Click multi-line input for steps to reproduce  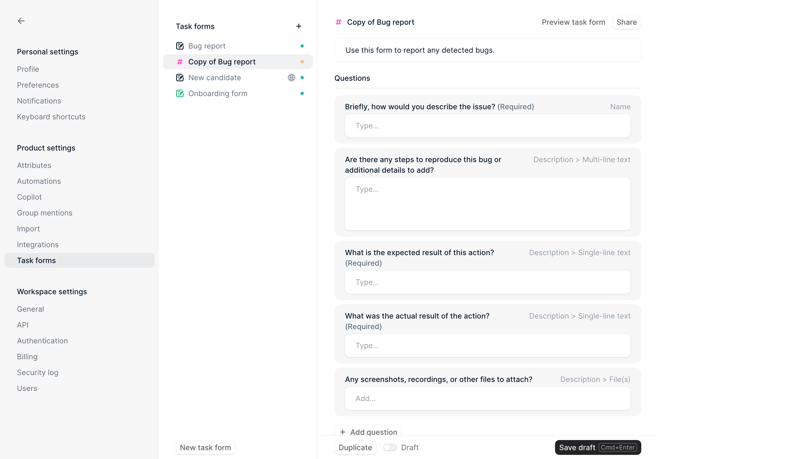[488, 203]
